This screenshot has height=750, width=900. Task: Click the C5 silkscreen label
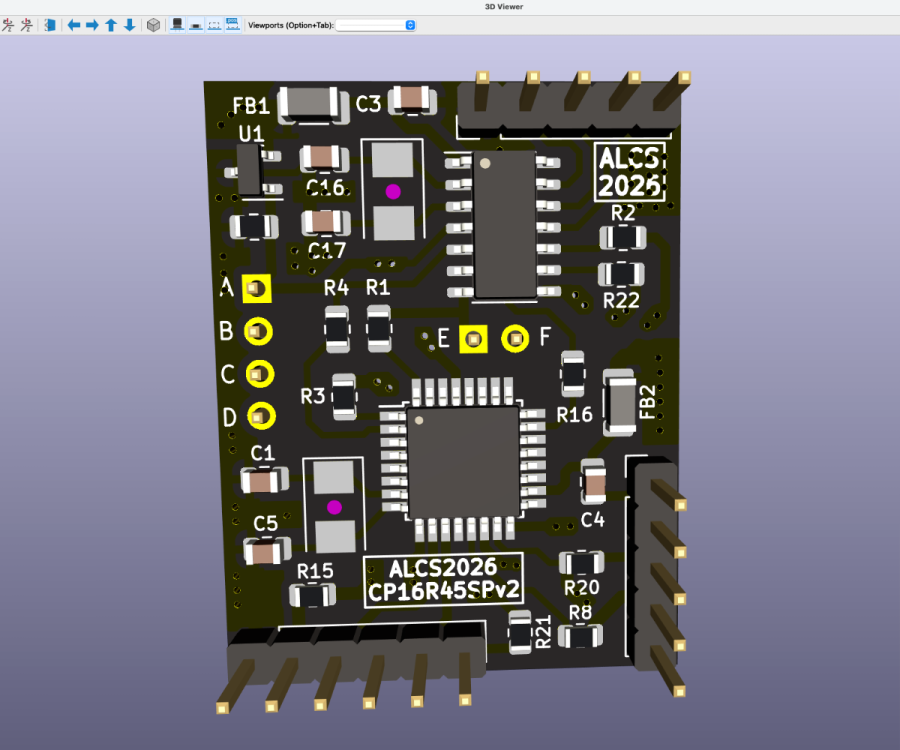[x=265, y=523]
